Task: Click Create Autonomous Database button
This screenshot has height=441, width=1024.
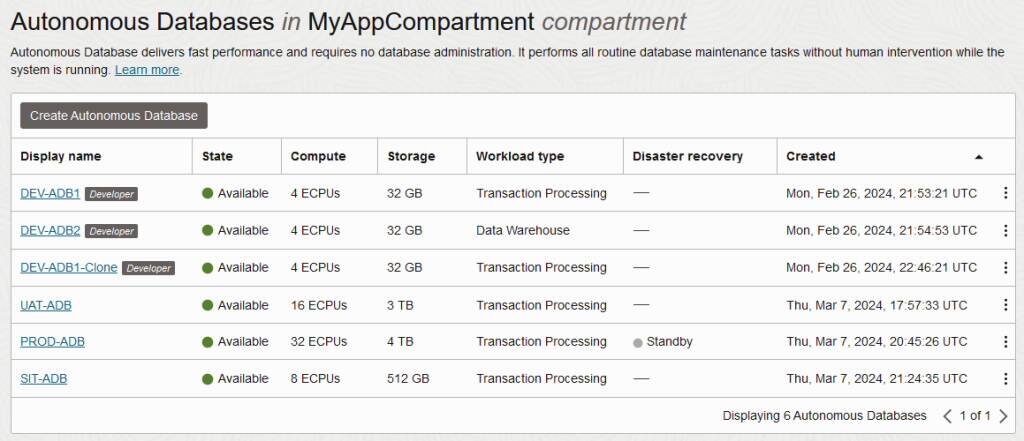Action: [114, 116]
